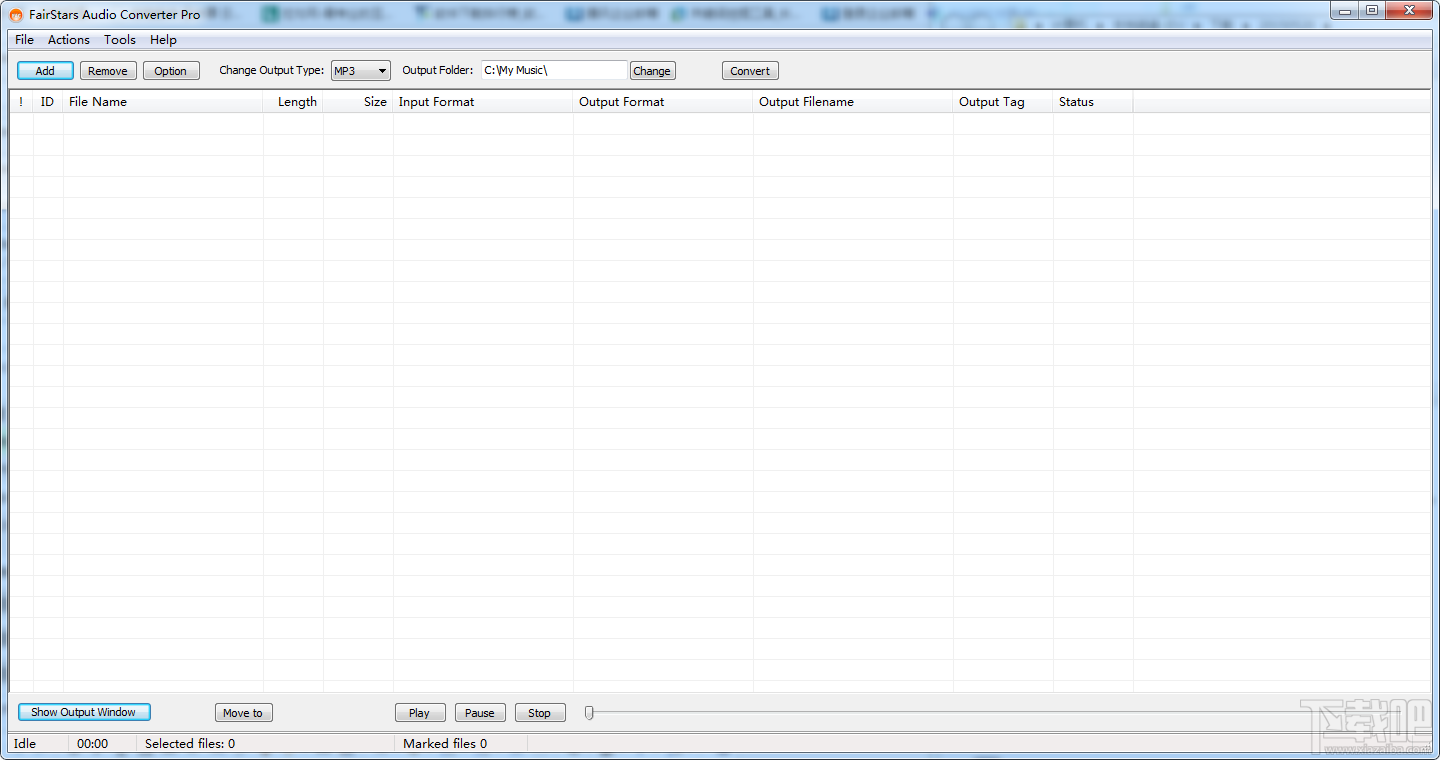Click the Add button
This screenshot has width=1440, height=760.
(45, 71)
